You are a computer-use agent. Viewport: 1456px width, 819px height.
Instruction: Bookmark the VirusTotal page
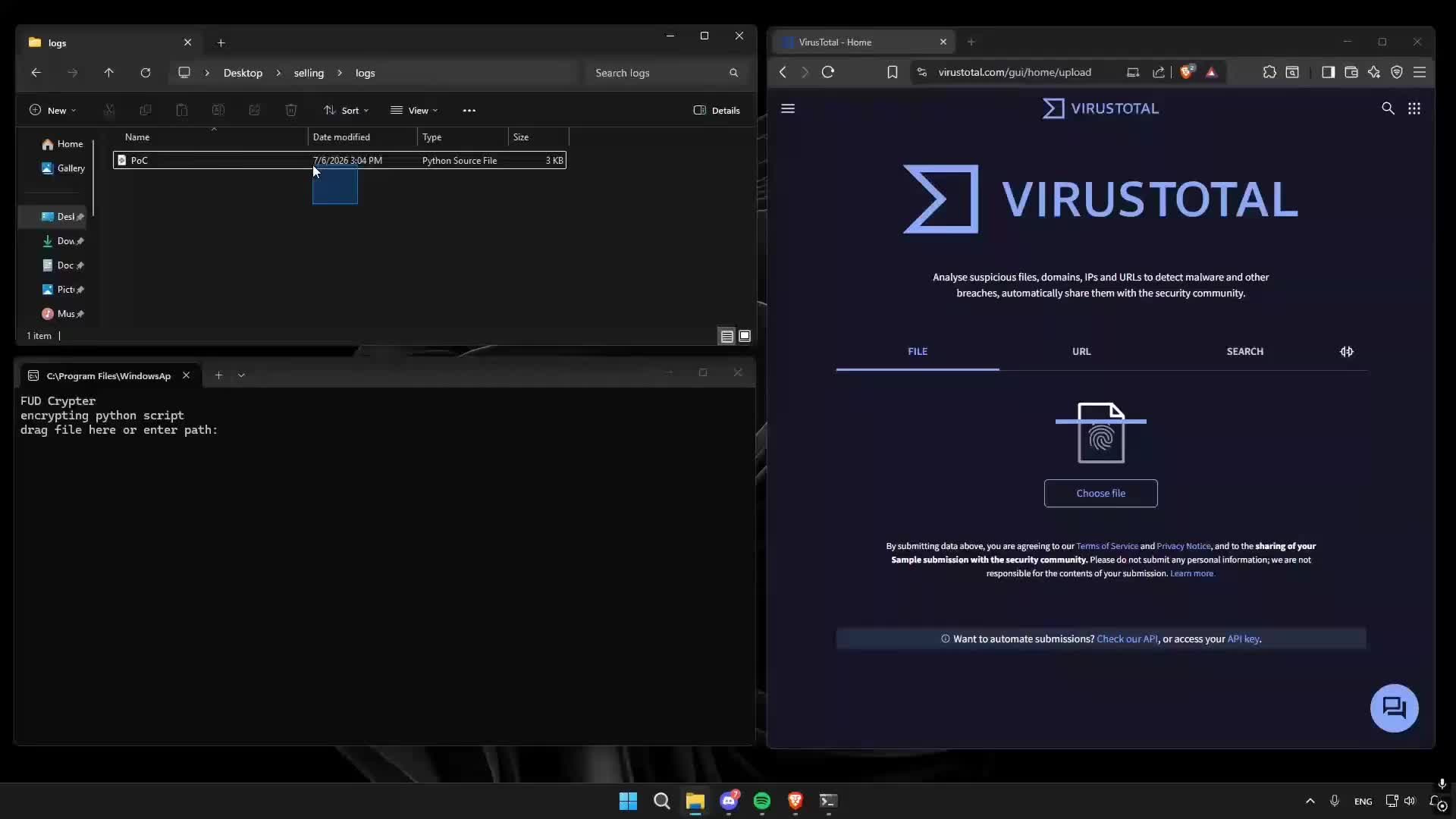[x=893, y=72]
